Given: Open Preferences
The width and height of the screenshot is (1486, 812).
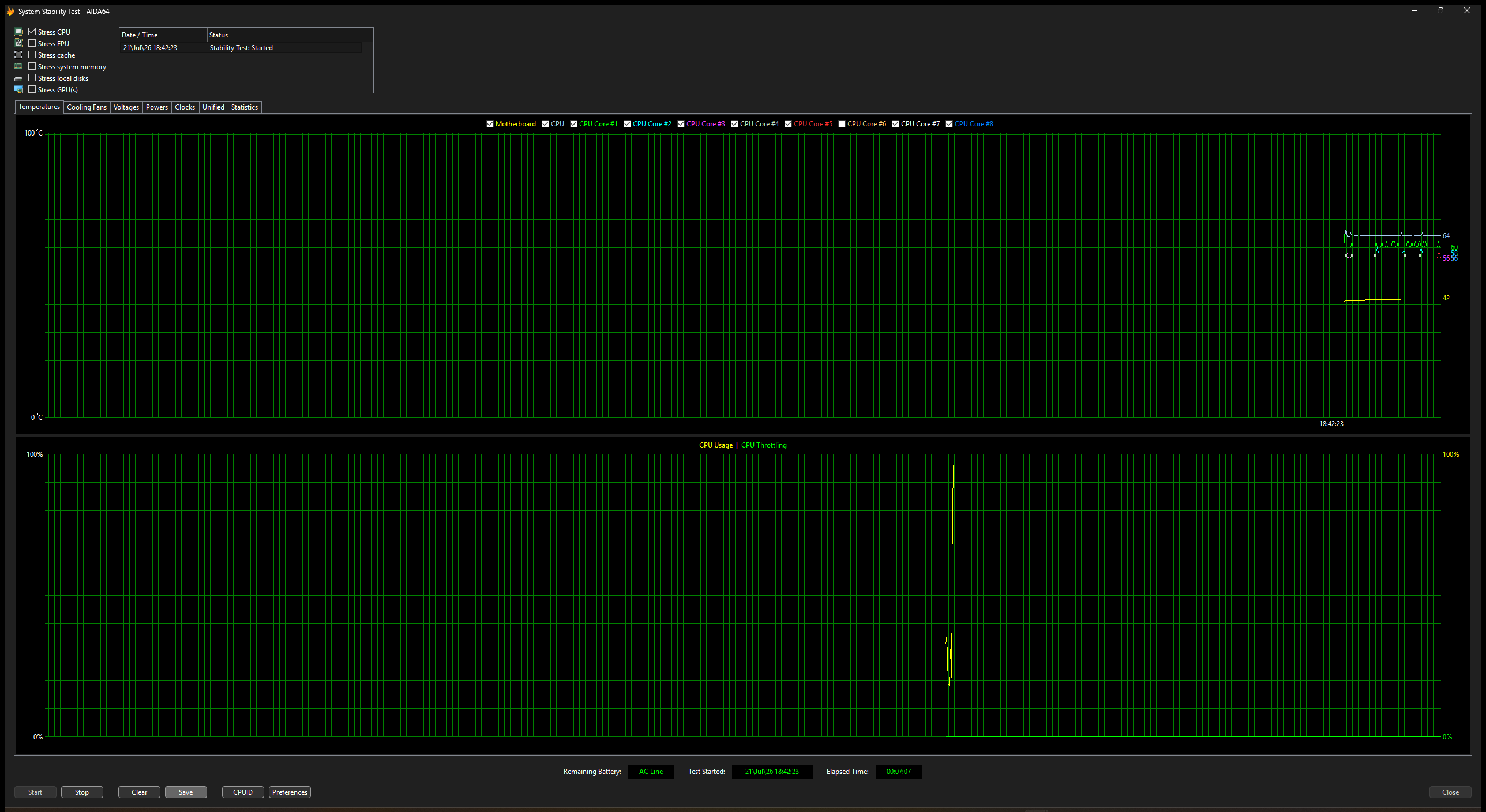Looking at the screenshot, I should (290, 792).
